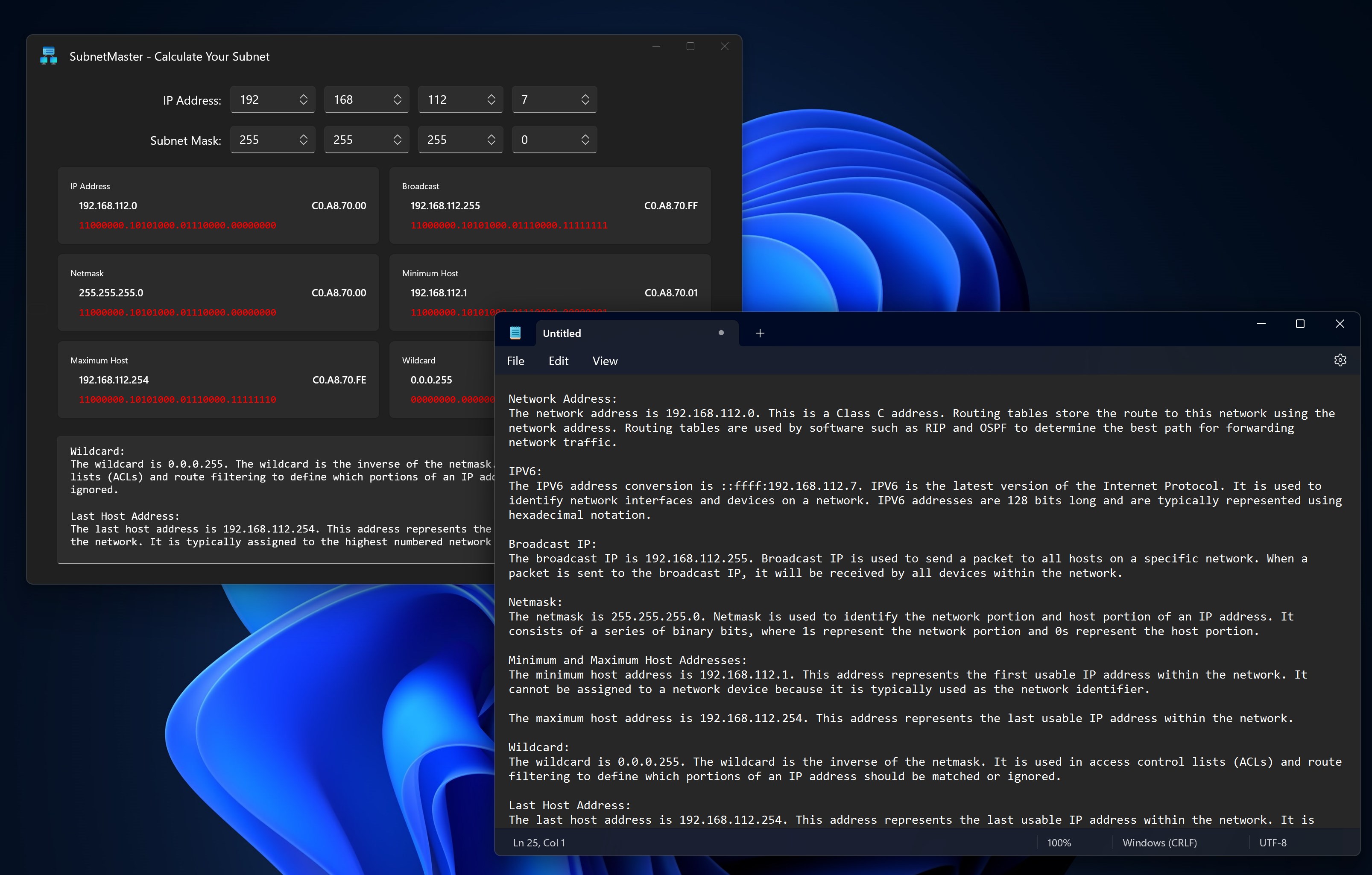Click inside the second IP octet field 168
Image resolution: width=1372 pixels, height=875 pixels.
(x=356, y=99)
